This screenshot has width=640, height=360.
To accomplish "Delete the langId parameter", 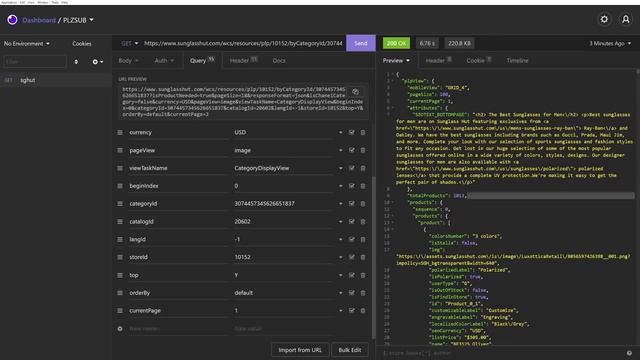I will coord(363,239).
